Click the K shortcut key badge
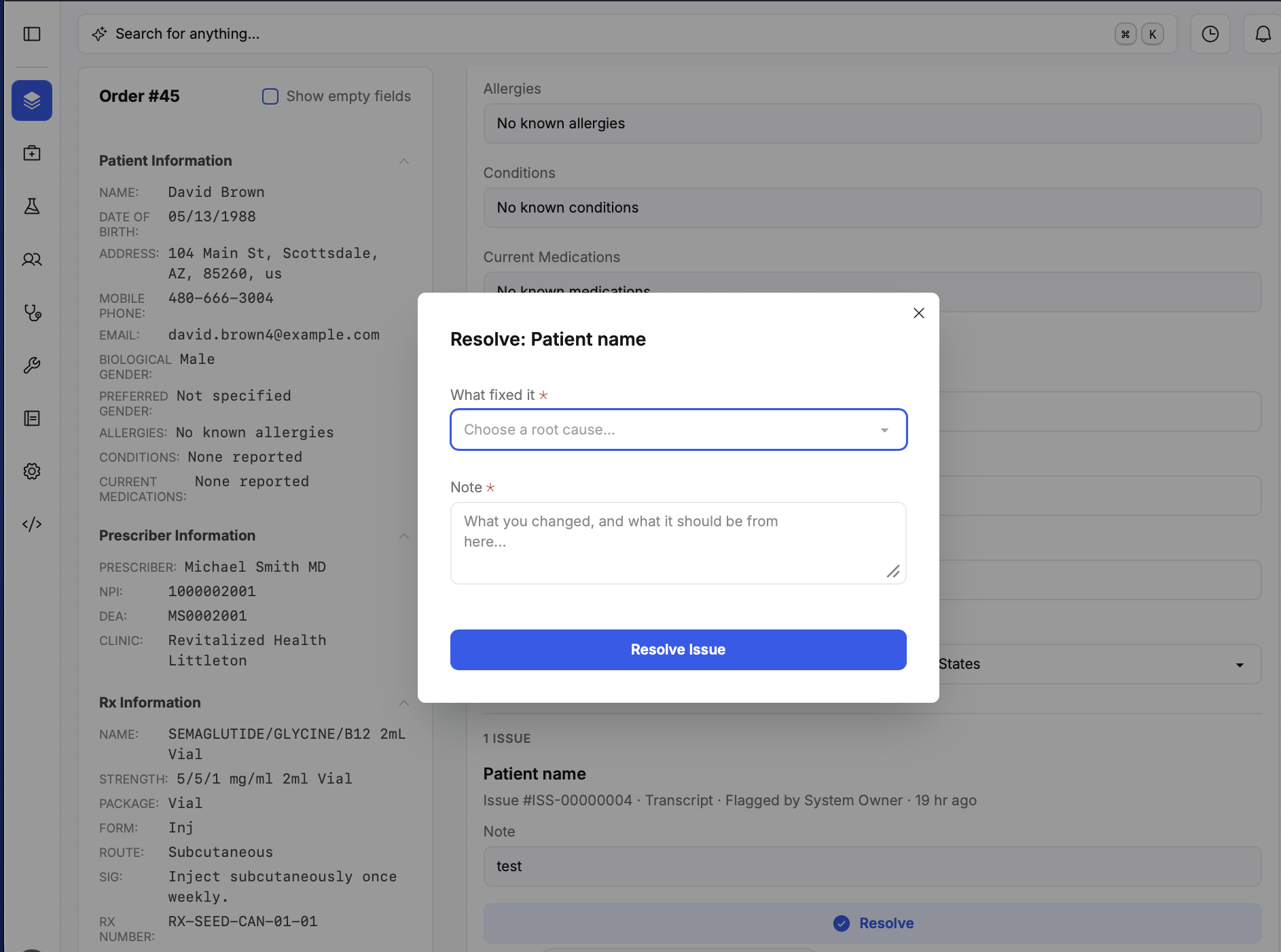 coord(1153,34)
